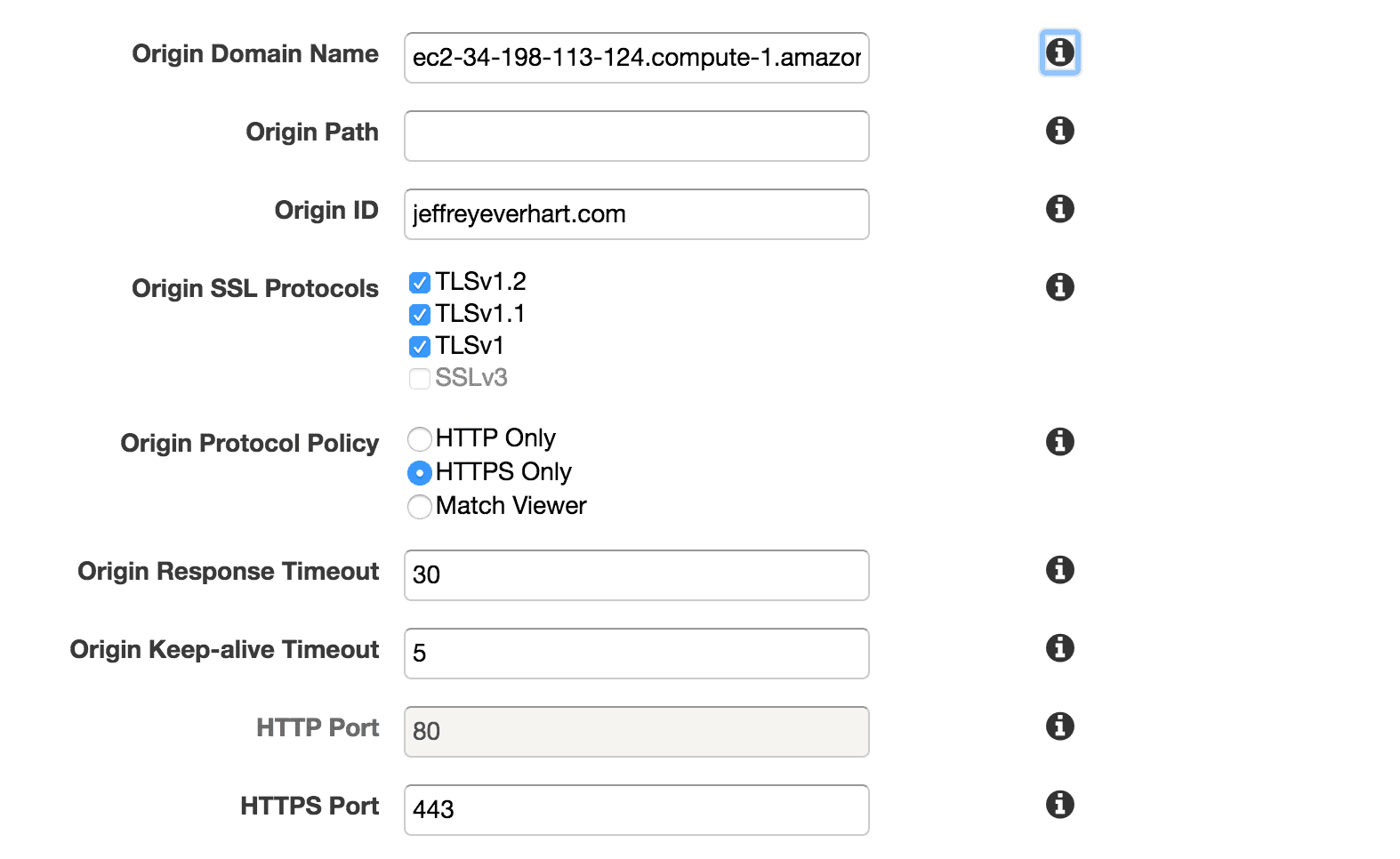The height and width of the screenshot is (859, 1400).
Task: Show Origin Keep-alive Timeout info tooltip
Action: [x=1059, y=648]
